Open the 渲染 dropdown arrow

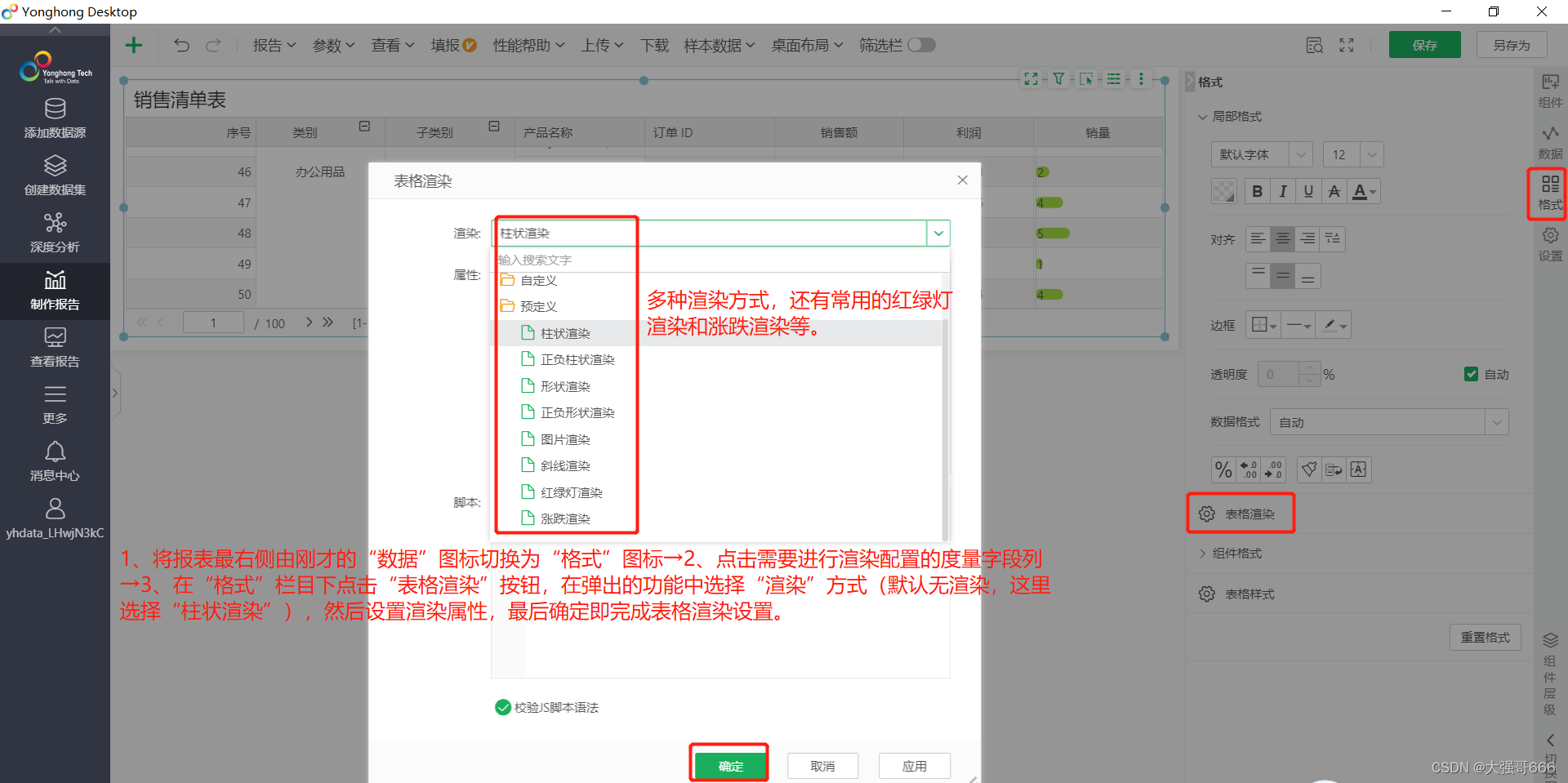tap(938, 234)
